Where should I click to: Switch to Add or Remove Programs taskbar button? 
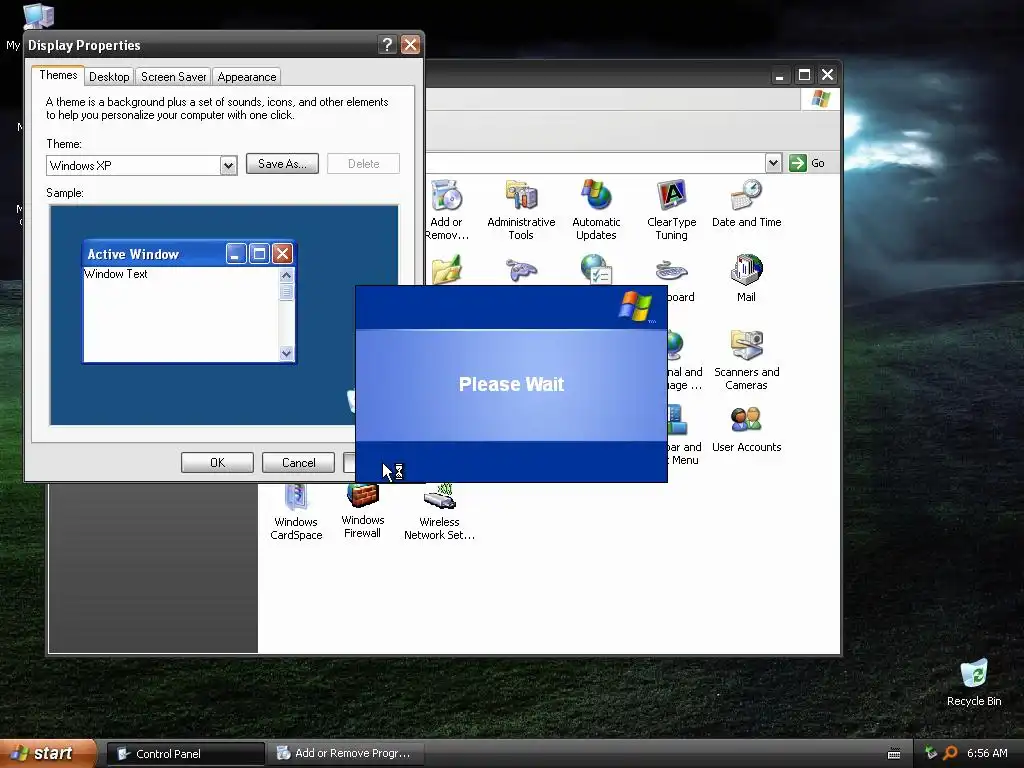tap(346, 753)
